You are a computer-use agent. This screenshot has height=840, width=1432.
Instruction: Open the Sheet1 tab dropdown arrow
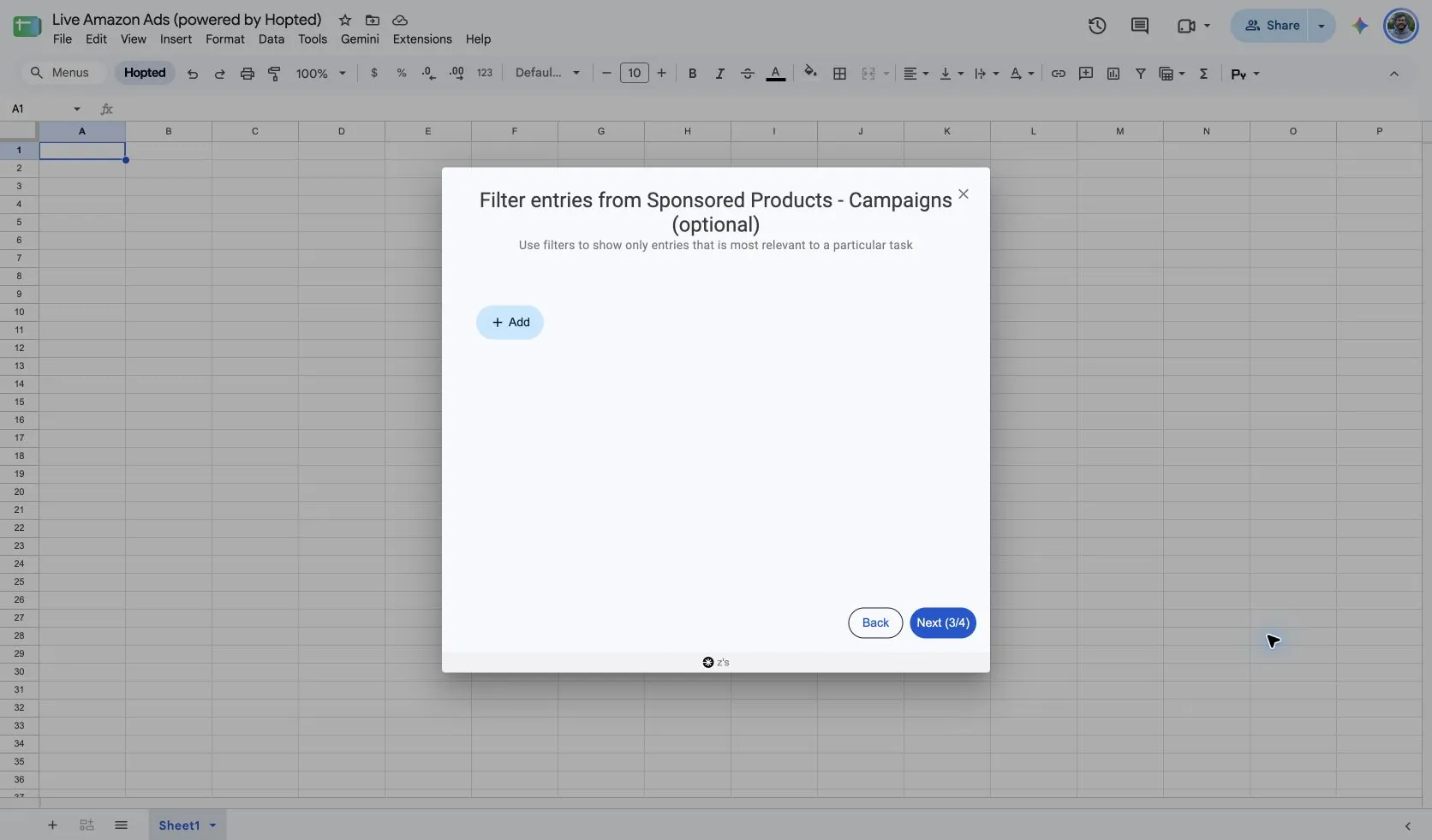coord(212,825)
